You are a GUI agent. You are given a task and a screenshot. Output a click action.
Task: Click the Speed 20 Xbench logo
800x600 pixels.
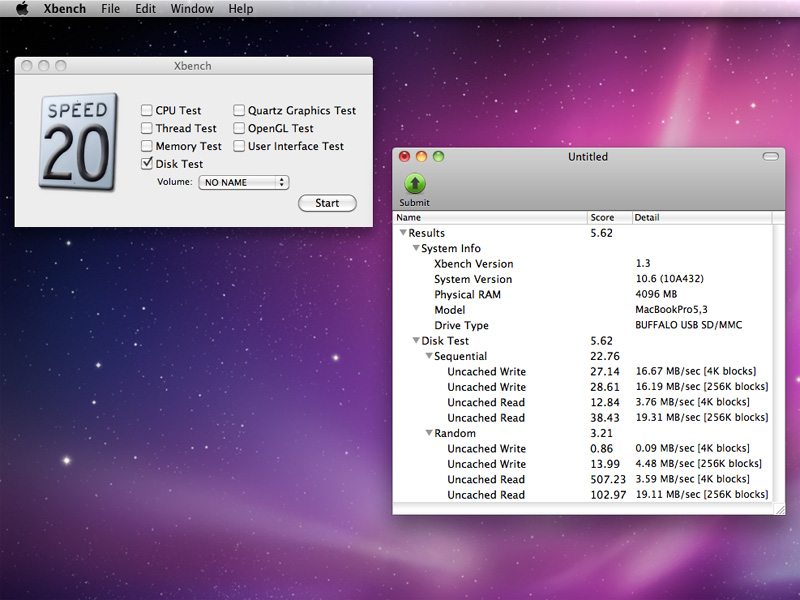coord(78,142)
